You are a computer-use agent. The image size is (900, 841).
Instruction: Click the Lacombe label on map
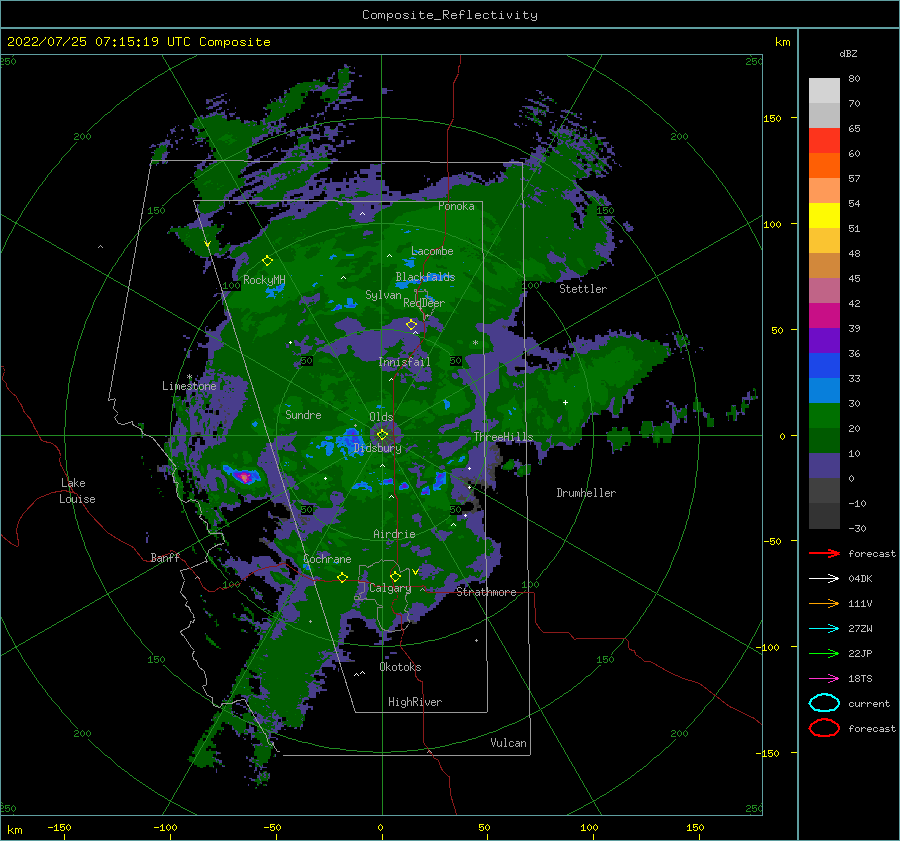point(432,251)
